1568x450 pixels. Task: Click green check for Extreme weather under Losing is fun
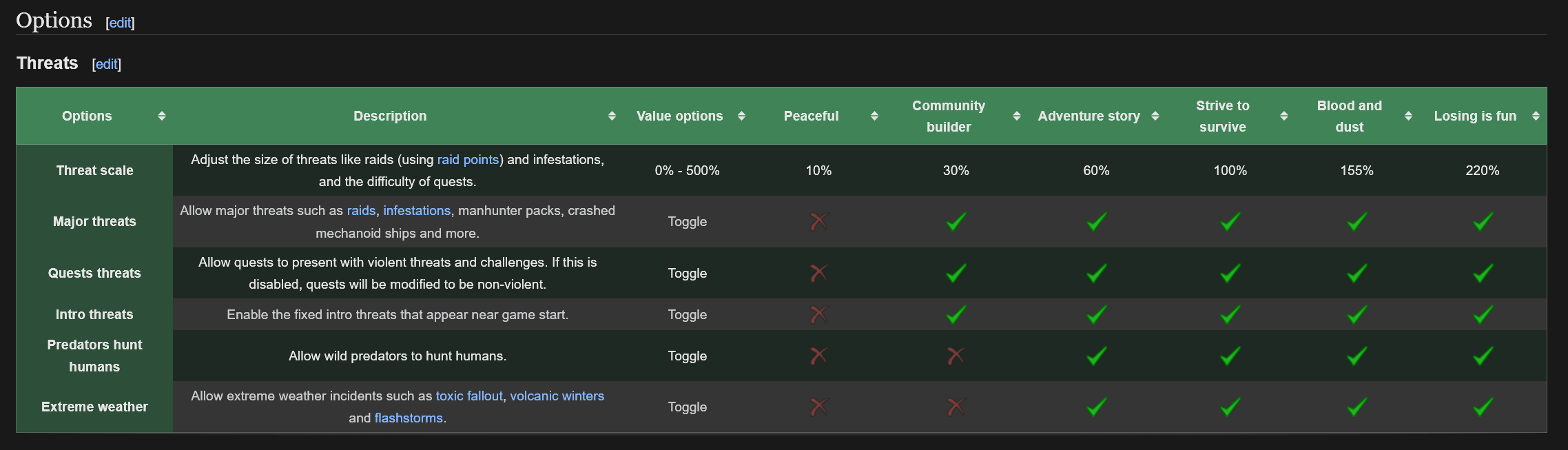[x=1483, y=407]
